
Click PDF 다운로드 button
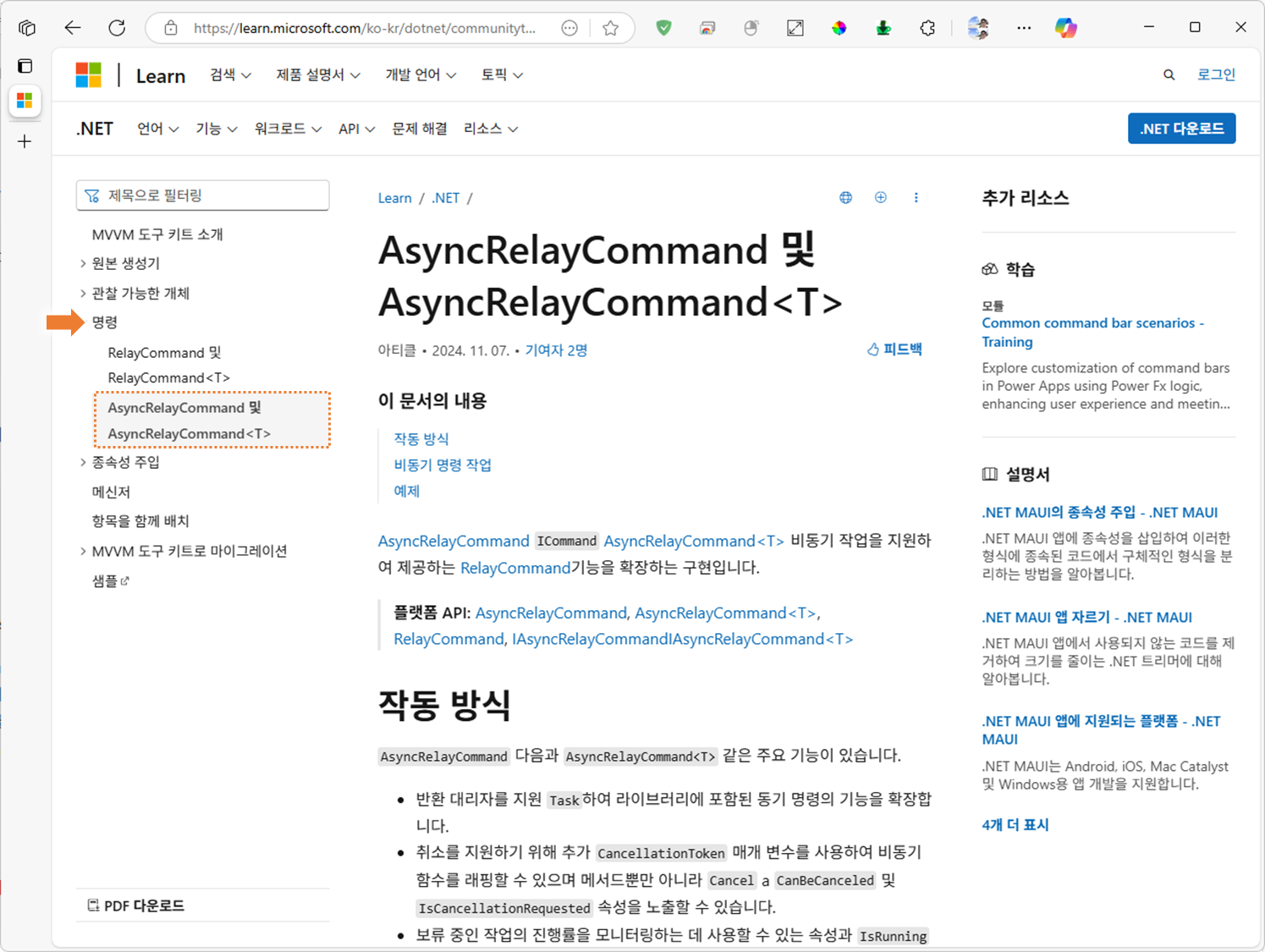pos(135,905)
